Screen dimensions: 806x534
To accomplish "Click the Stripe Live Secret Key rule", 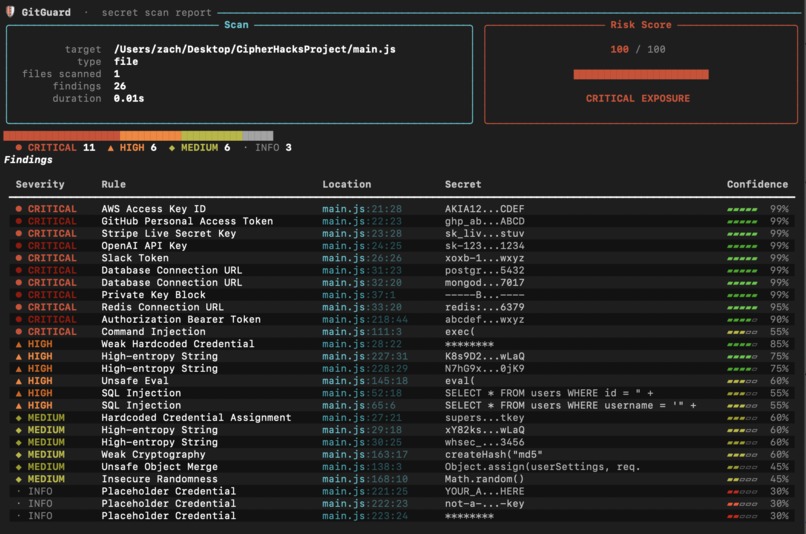I will click(169, 233).
